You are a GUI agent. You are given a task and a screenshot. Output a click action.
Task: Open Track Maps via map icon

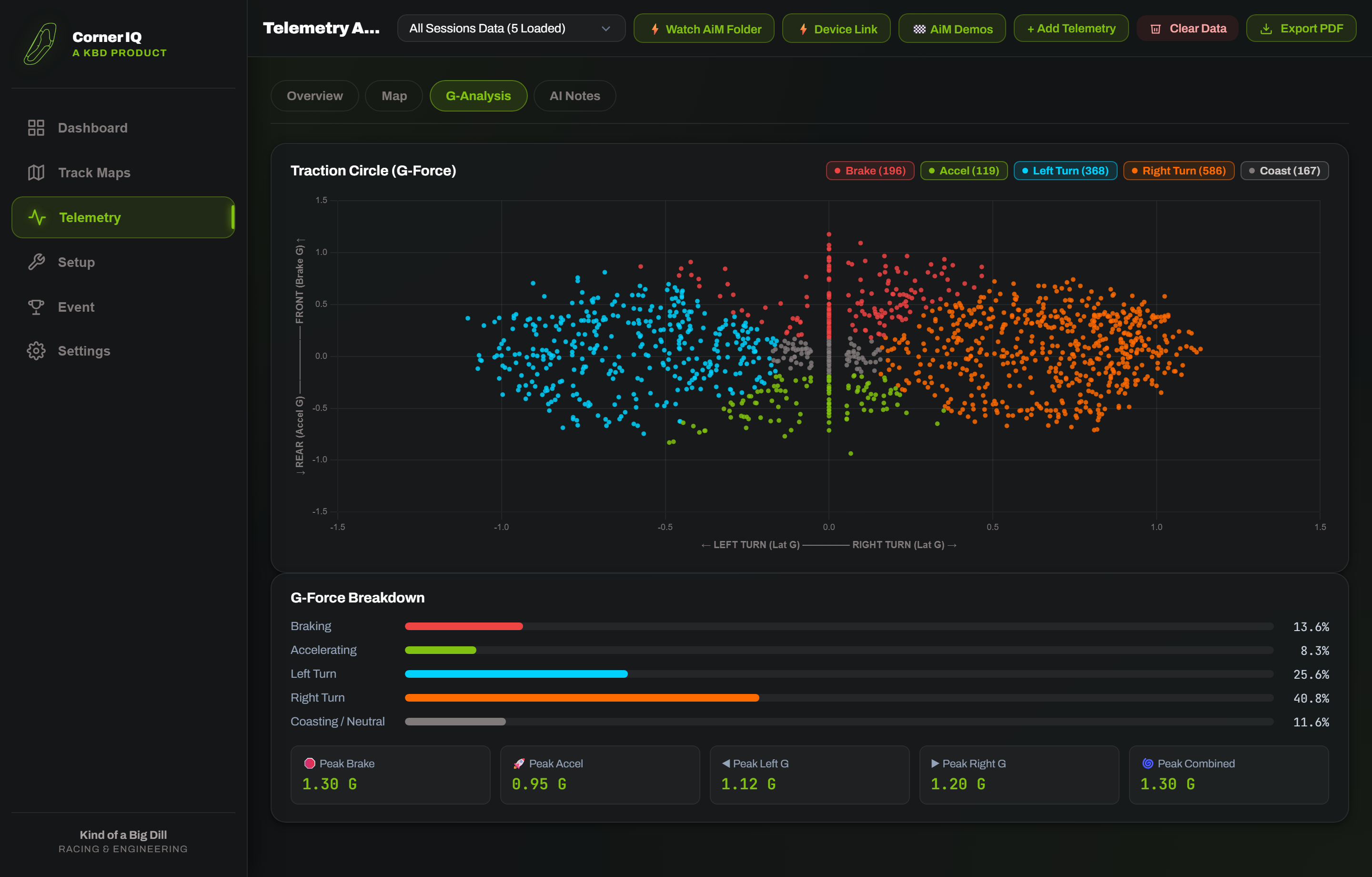[36, 172]
